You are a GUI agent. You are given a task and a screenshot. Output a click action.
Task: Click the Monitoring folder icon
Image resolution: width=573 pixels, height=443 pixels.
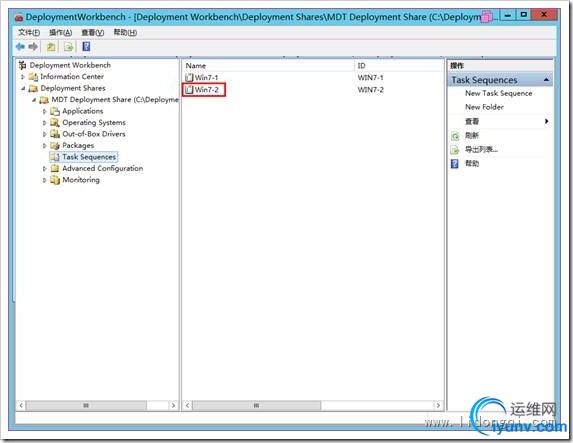(x=55, y=180)
